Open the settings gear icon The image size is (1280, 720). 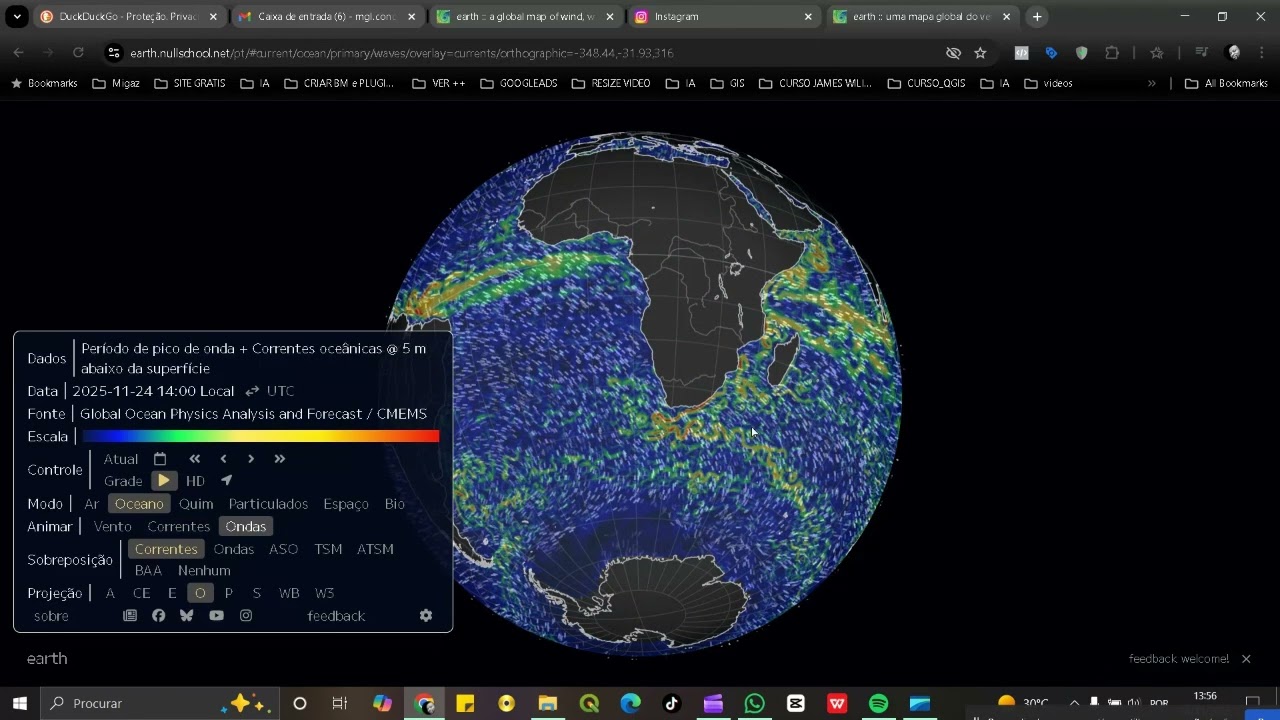[x=426, y=616]
